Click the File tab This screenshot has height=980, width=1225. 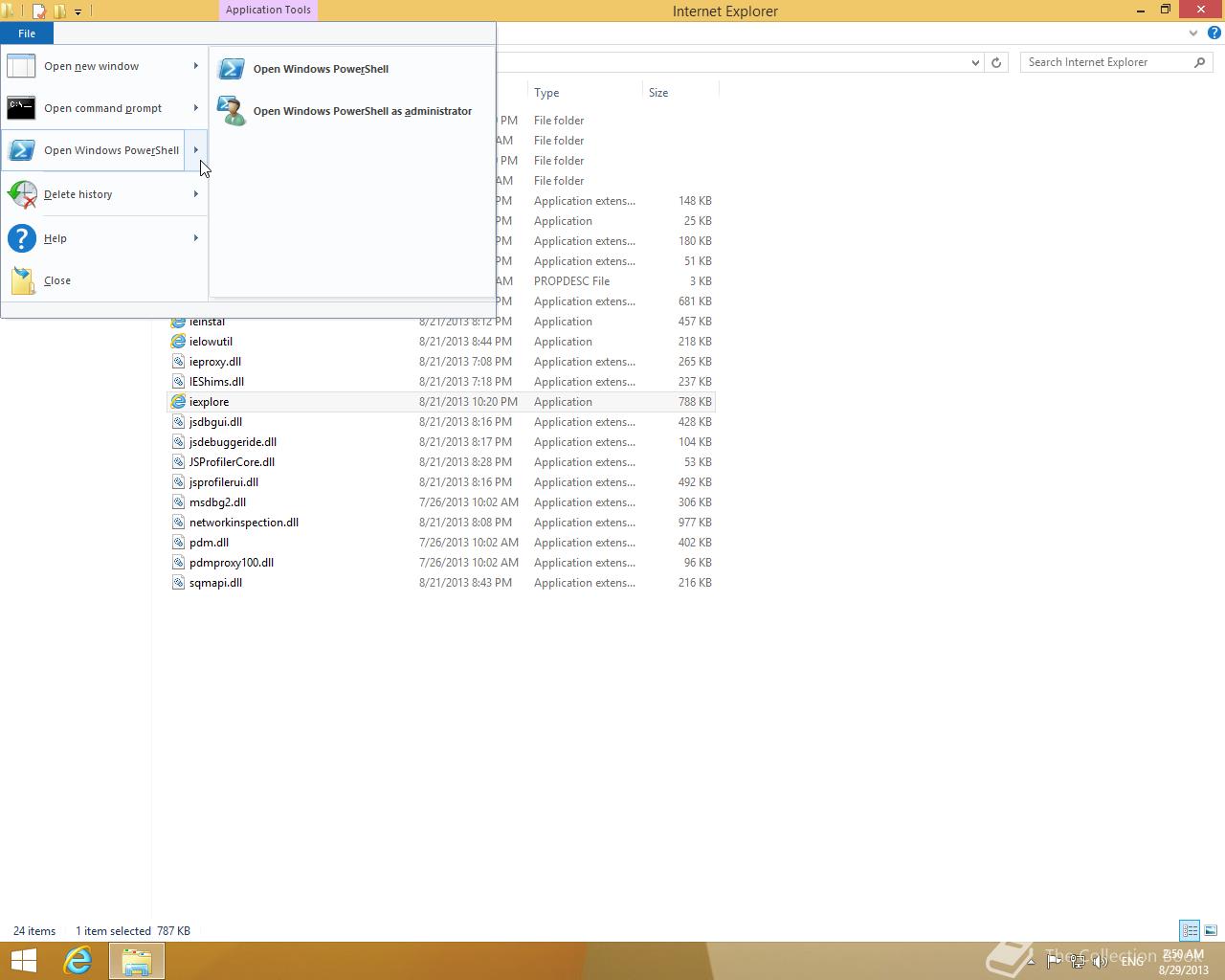(27, 33)
